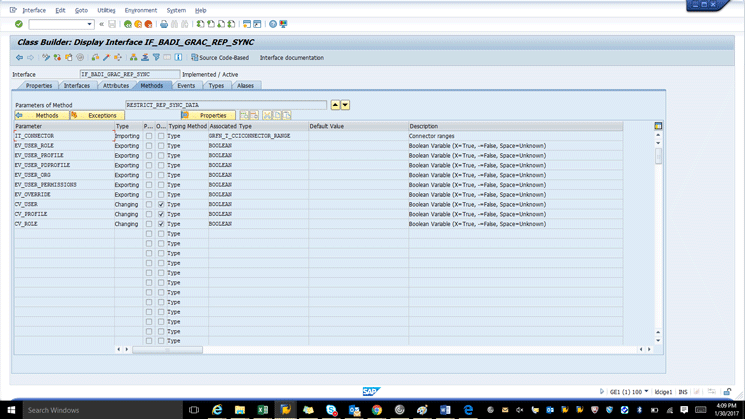
Task: Click the Display/Change pencil-glasses icon
Action: point(46,57)
